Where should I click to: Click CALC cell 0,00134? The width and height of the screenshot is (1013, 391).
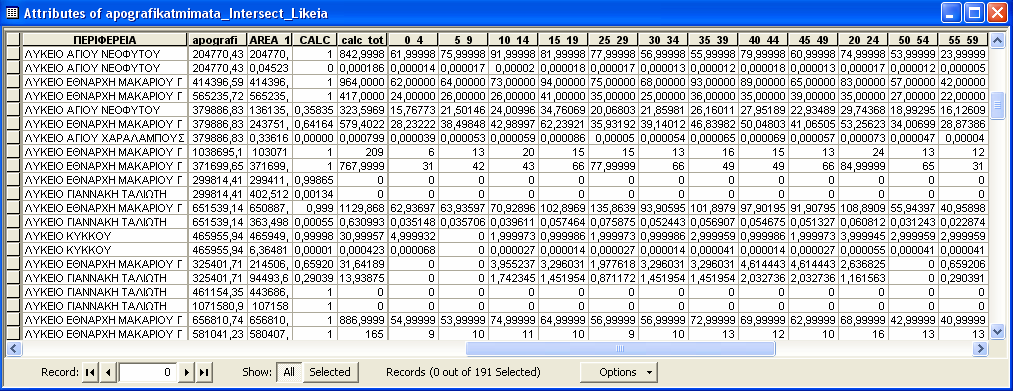(x=315, y=194)
